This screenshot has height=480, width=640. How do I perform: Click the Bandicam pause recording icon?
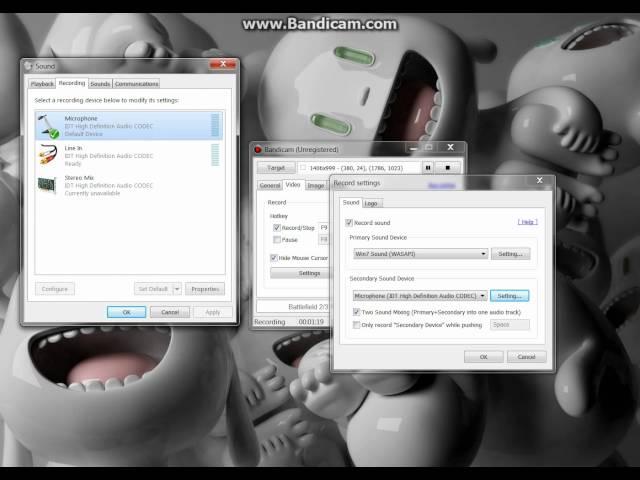click(428, 167)
